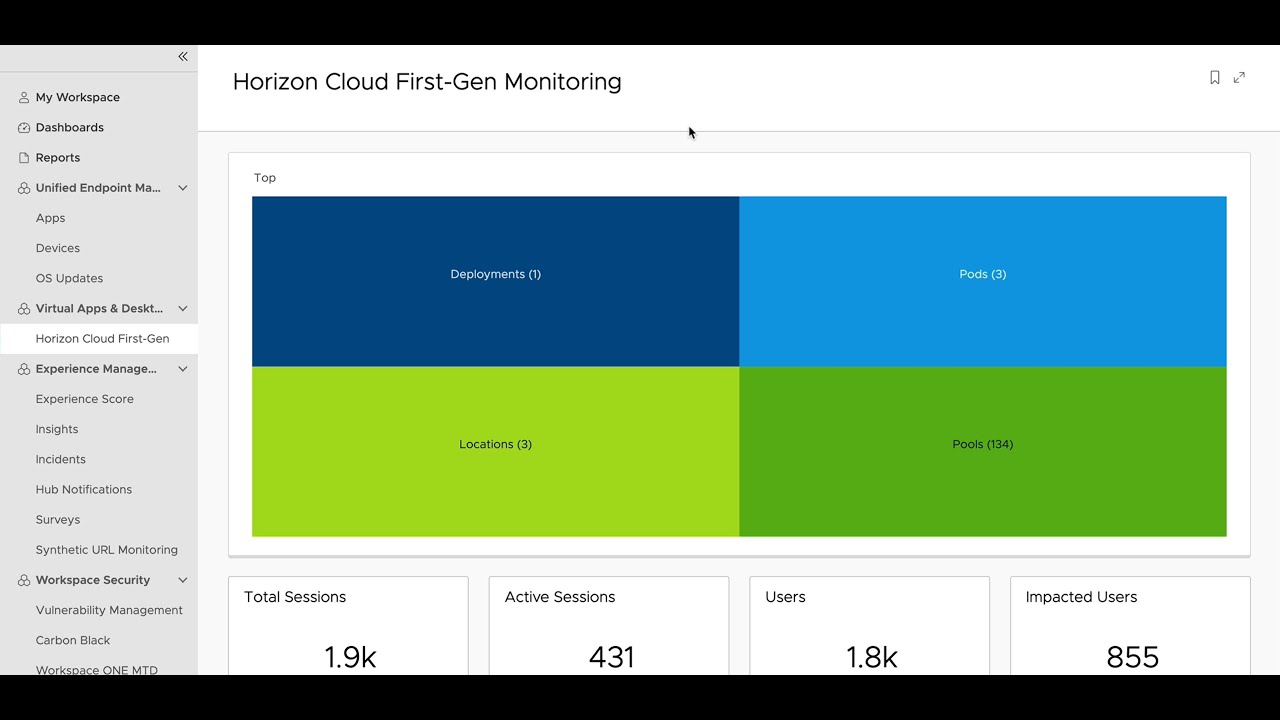Collapse the sidebar with the double-chevron icon

tap(183, 57)
